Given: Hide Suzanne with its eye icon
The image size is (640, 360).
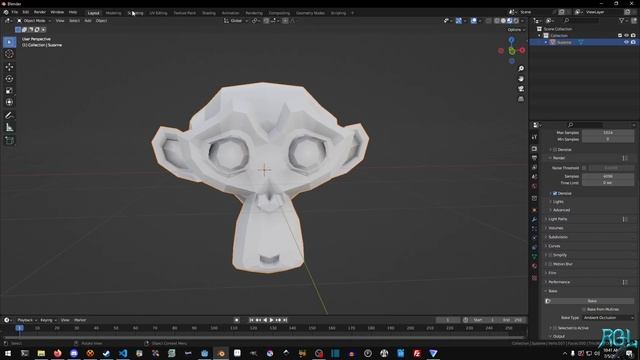Looking at the screenshot, I should click(626, 42).
